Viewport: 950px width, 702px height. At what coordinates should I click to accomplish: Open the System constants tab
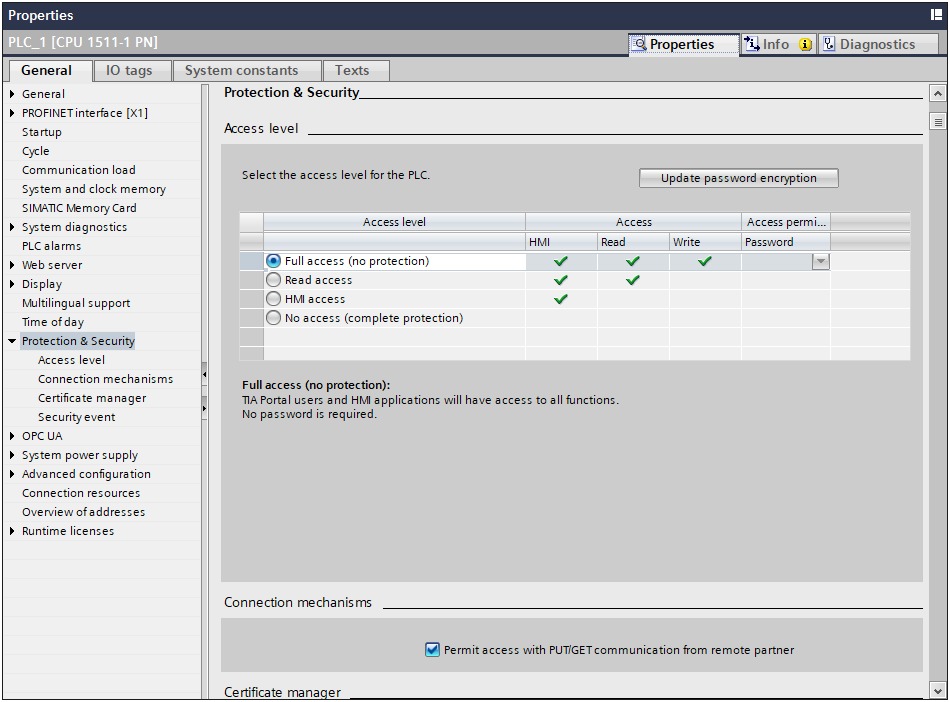[241, 70]
